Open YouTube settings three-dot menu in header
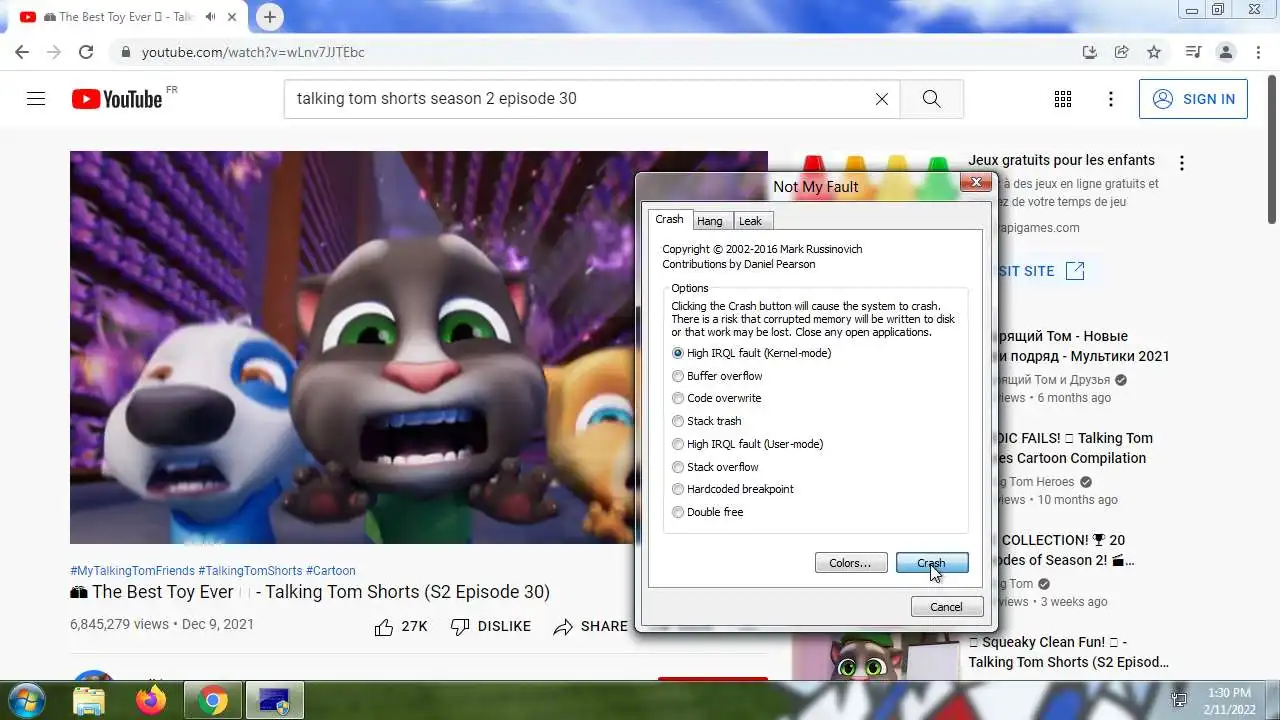Viewport: 1280px width, 720px height. point(1110,99)
